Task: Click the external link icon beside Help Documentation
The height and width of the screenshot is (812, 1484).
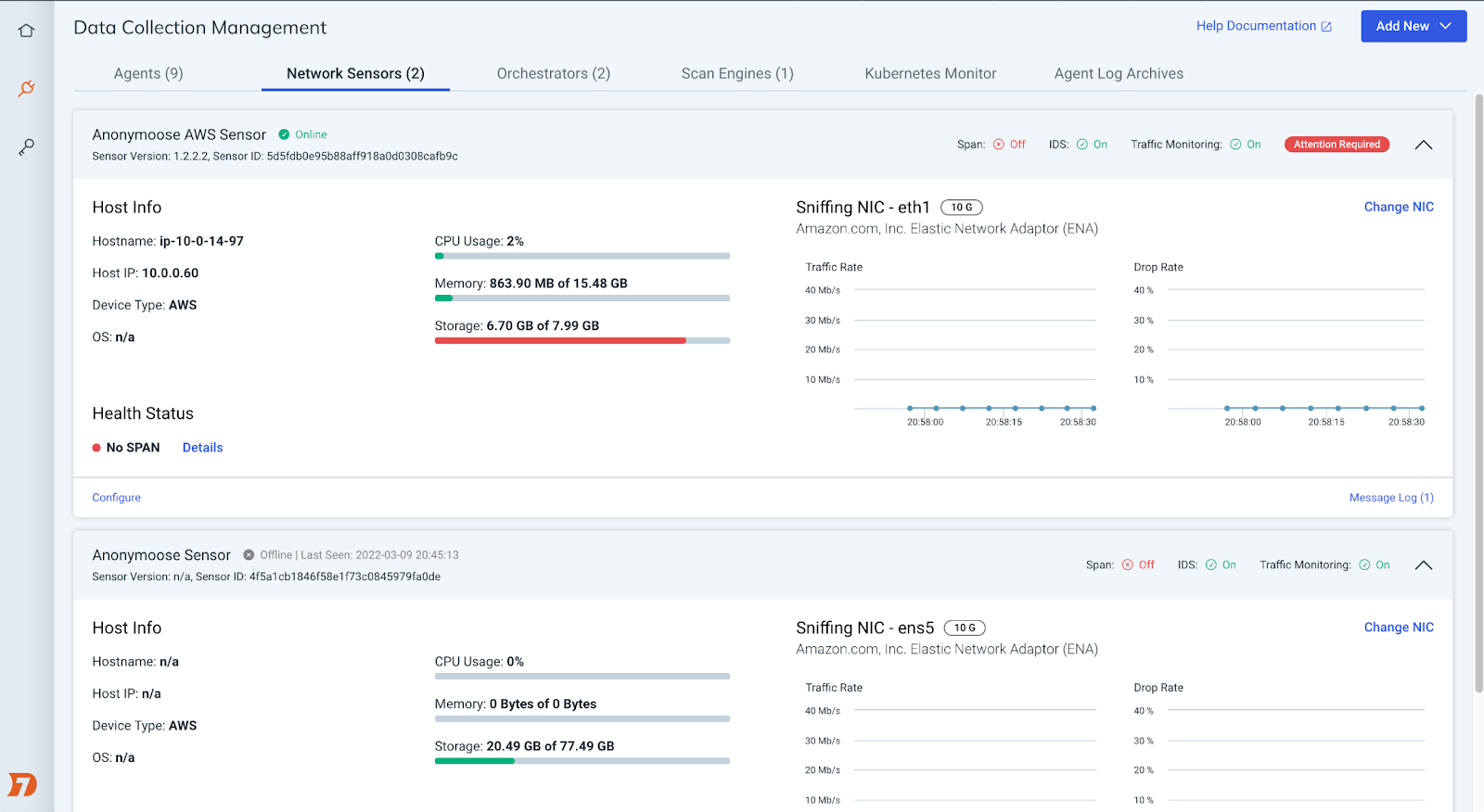Action: pos(1326,27)
